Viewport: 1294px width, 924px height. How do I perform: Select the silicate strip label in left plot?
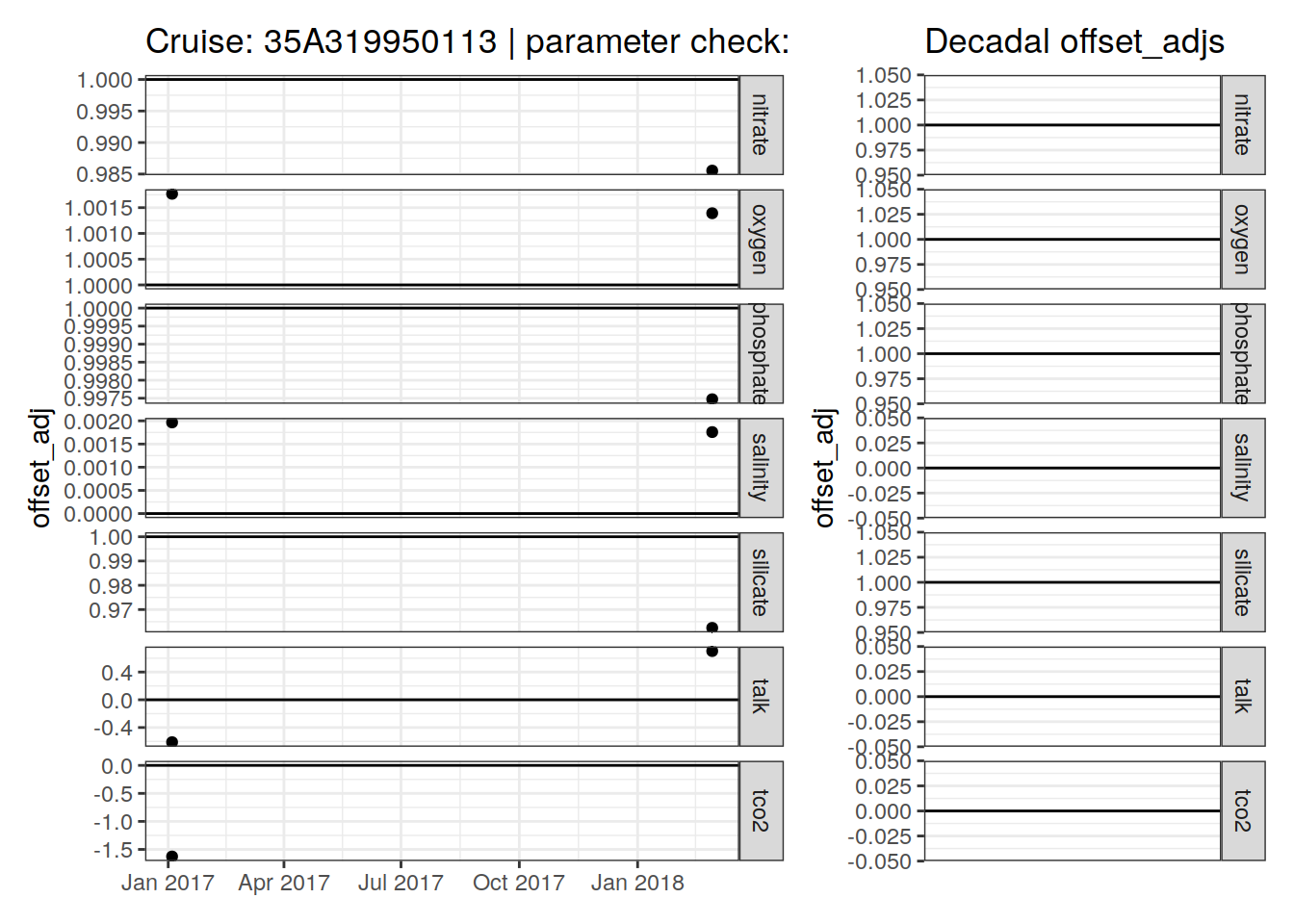761,582
